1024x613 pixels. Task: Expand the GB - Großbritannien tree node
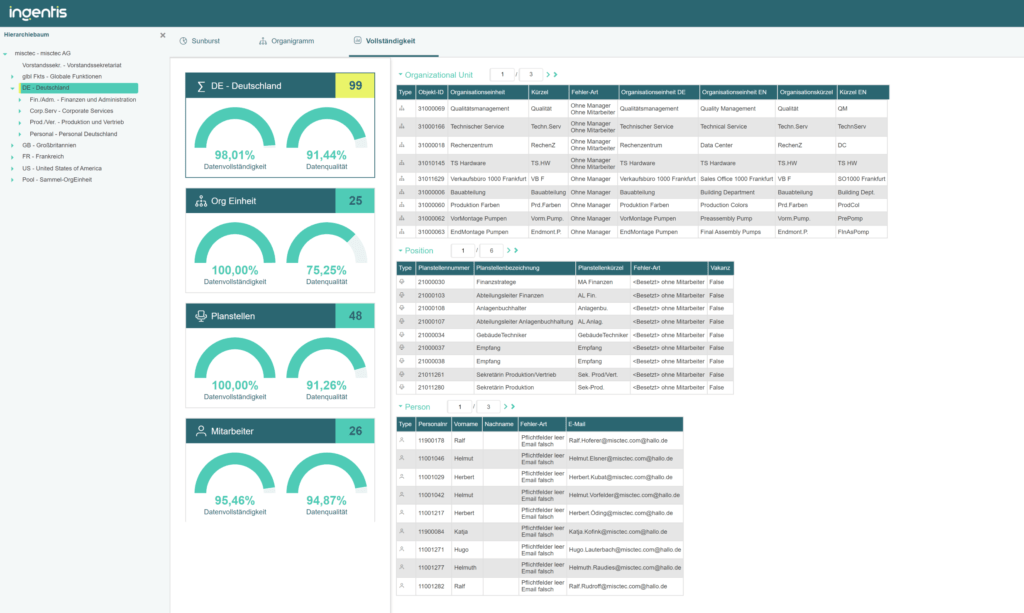pyautogui.click(x=12, y=145)
